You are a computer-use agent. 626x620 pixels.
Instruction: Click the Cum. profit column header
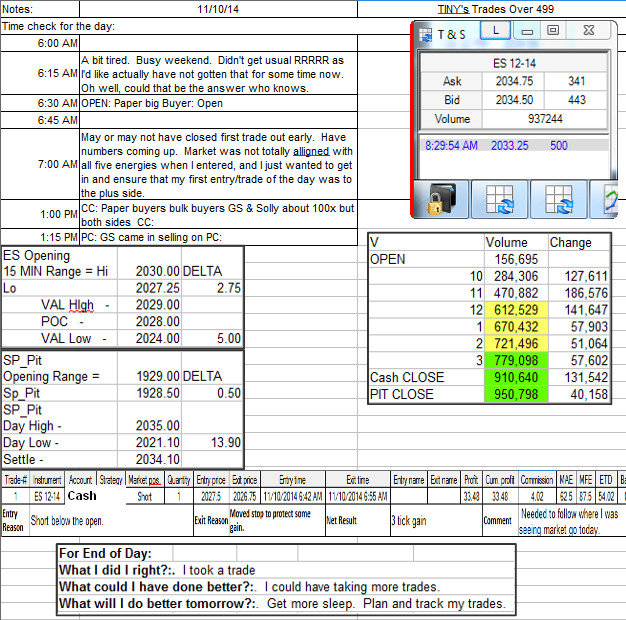tap(500, 480)
